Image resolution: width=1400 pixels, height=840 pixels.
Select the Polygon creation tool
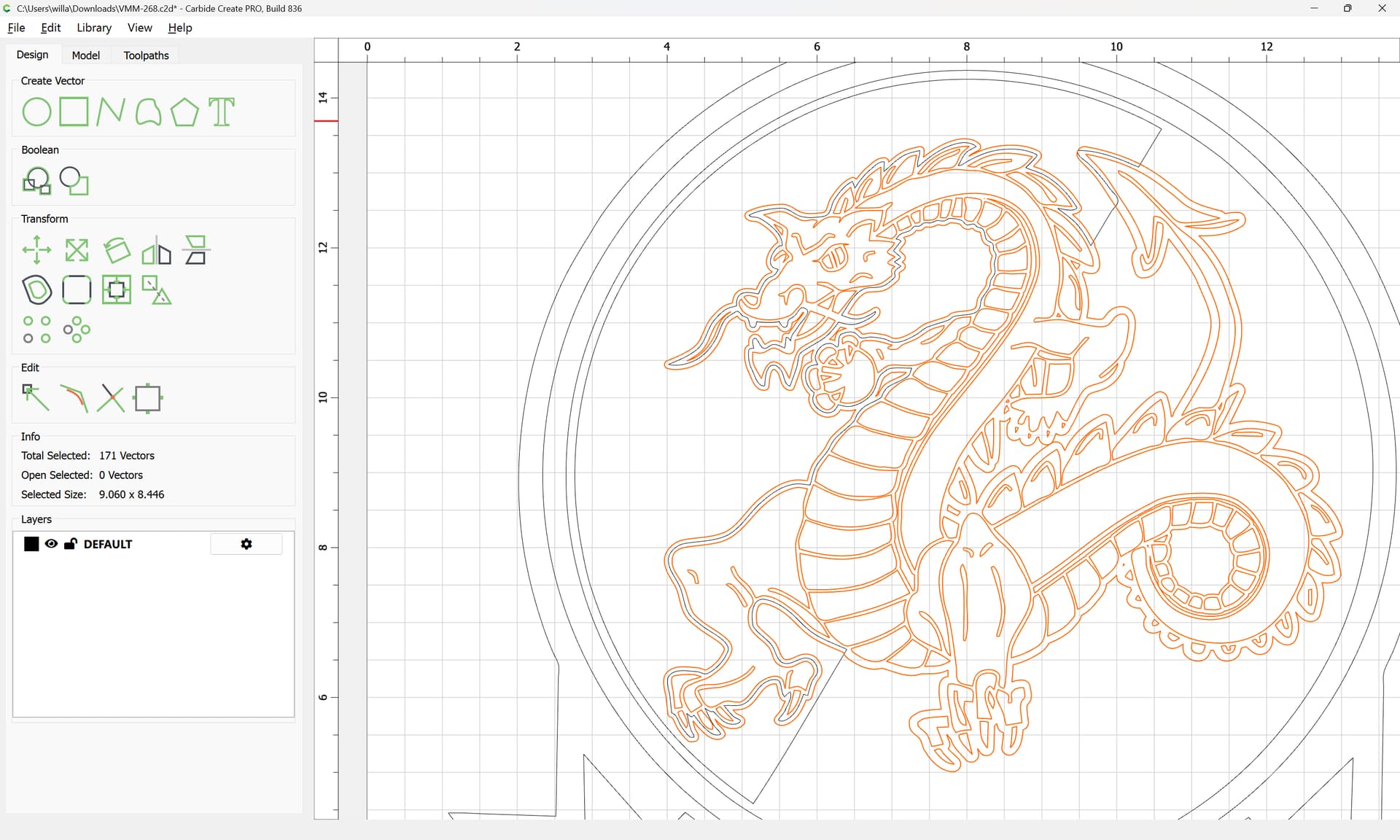tap(184, 112)
